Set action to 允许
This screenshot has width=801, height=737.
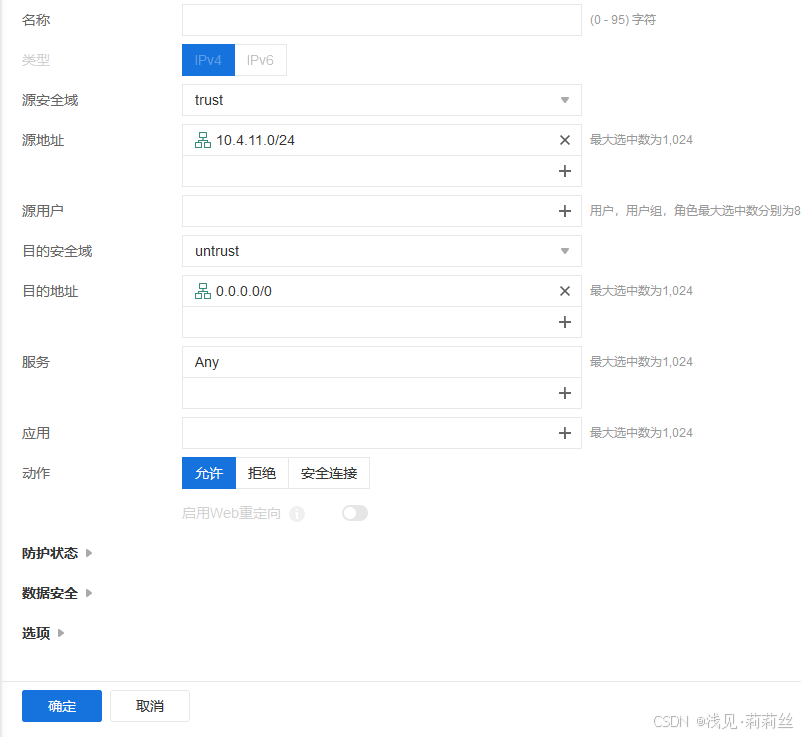(x=209, y=473)
